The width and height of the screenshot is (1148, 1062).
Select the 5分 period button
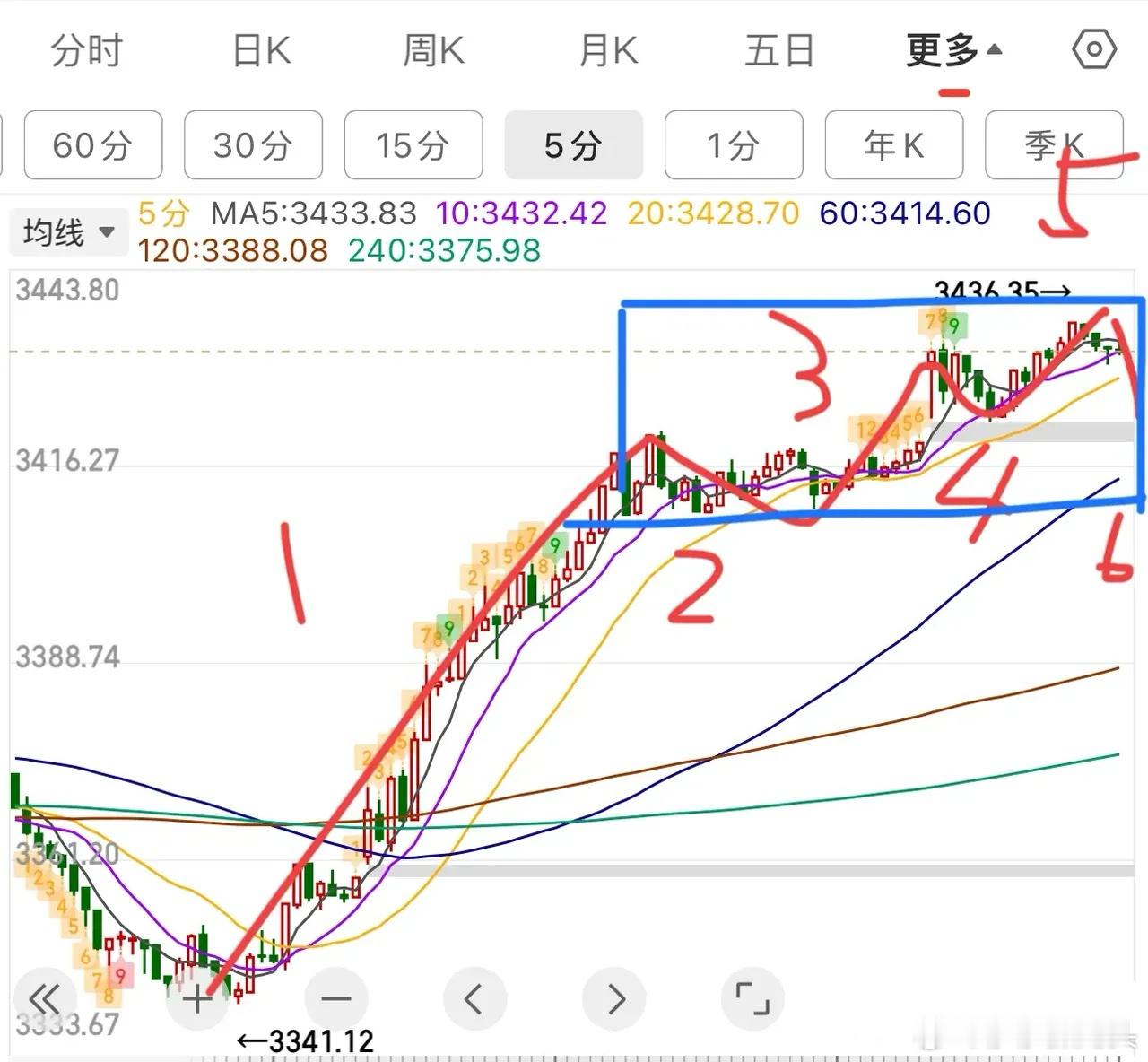pyautogui.click(x=573, y=144)
